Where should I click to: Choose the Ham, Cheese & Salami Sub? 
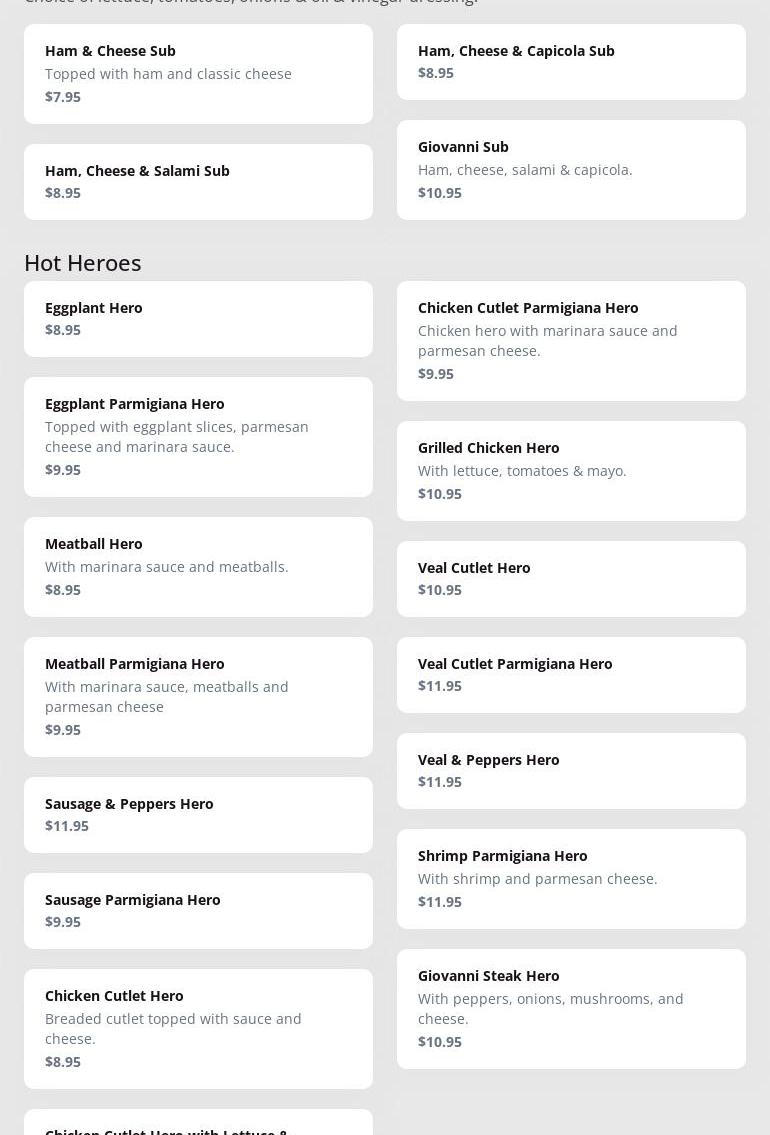[198, 182]
